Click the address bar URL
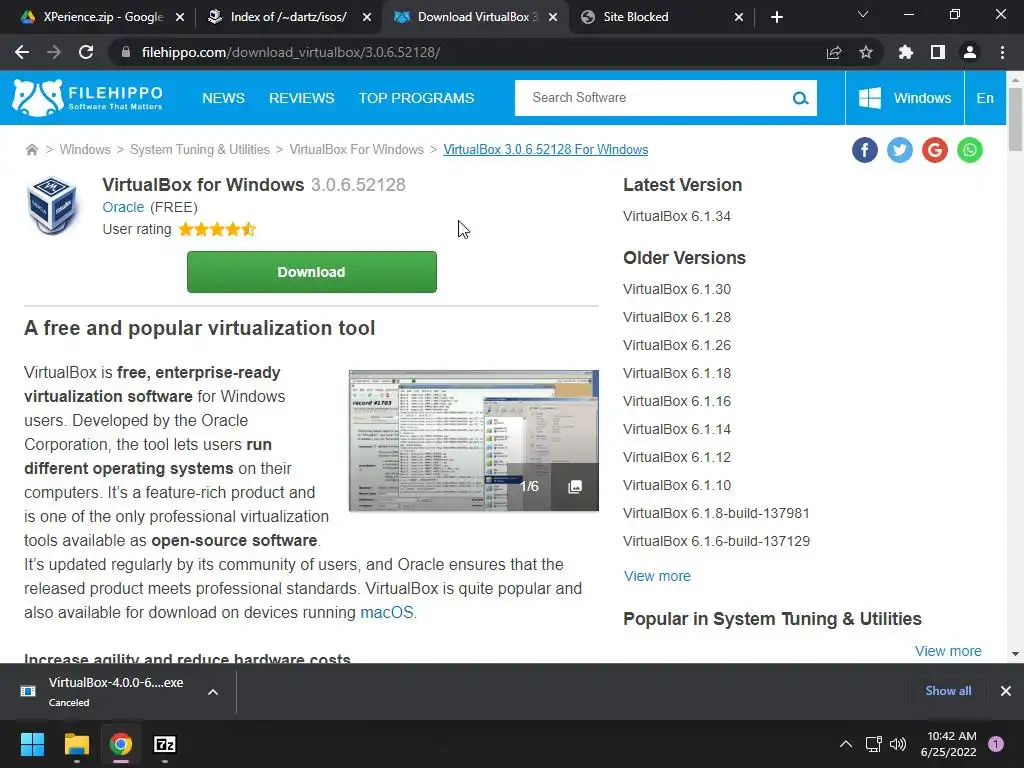 291,52
